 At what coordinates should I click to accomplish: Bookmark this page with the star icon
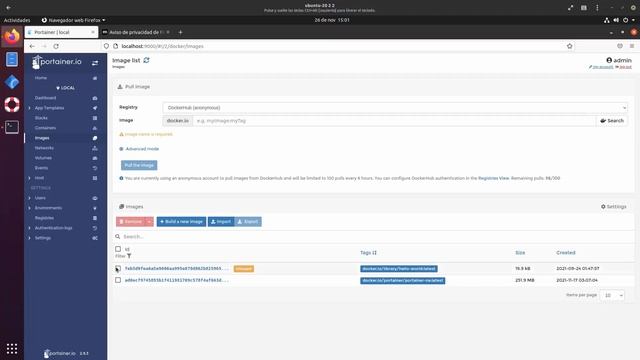pos(569,46)
